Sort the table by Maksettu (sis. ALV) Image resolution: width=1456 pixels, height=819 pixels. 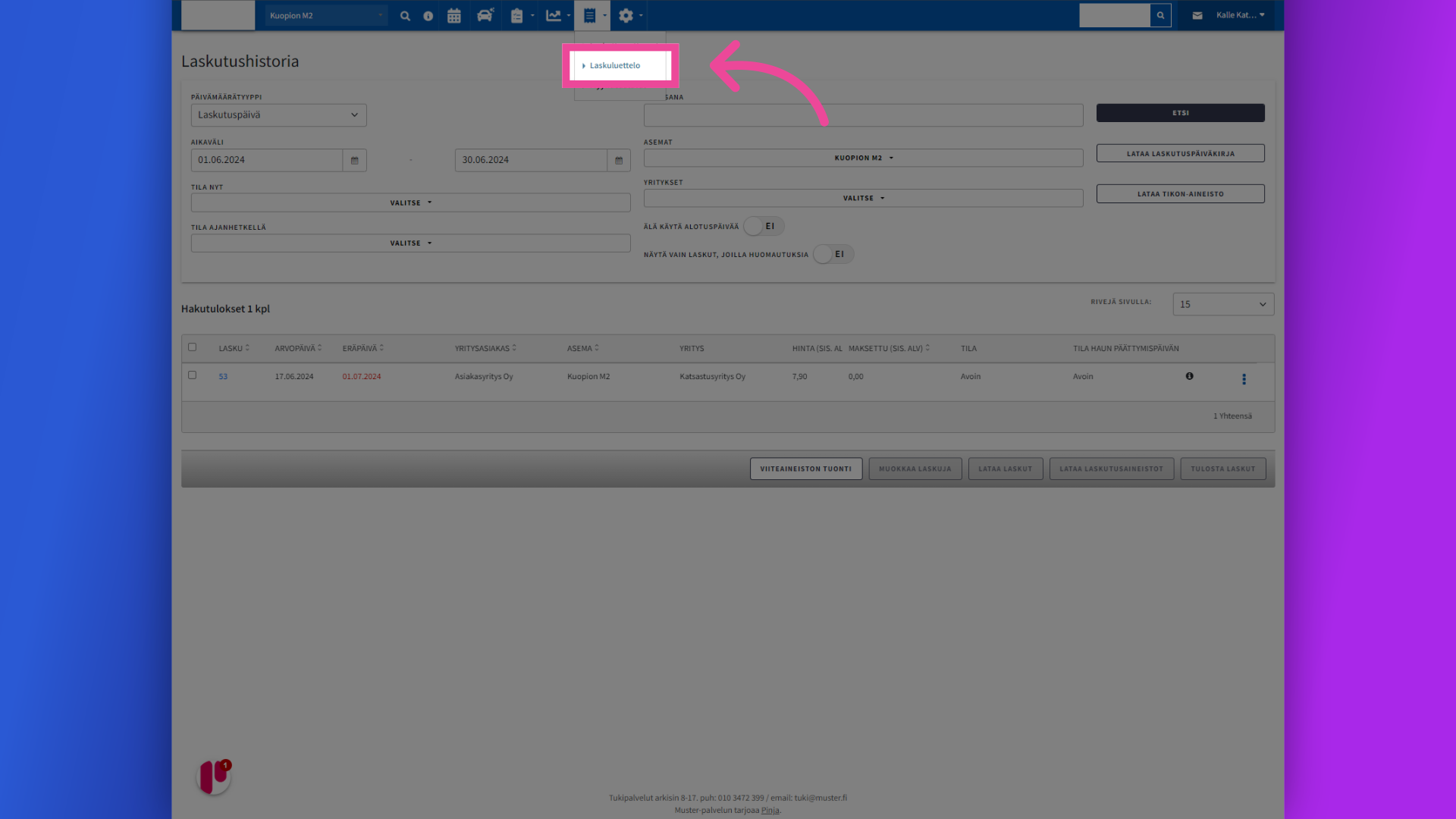coord(889,349)
